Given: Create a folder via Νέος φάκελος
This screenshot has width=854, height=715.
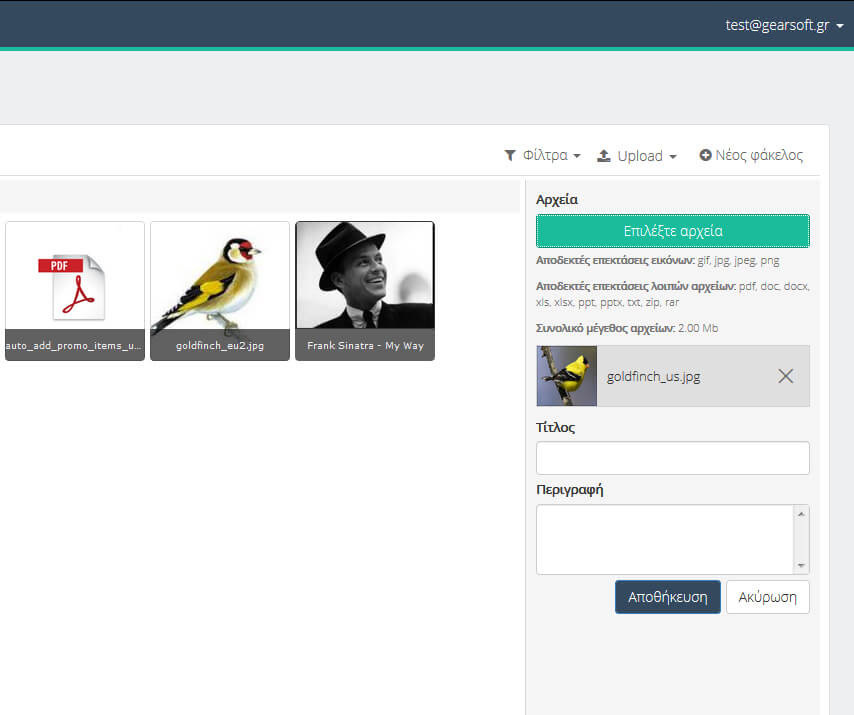Looking at the screenshot, I should click(x=751, y=155).
